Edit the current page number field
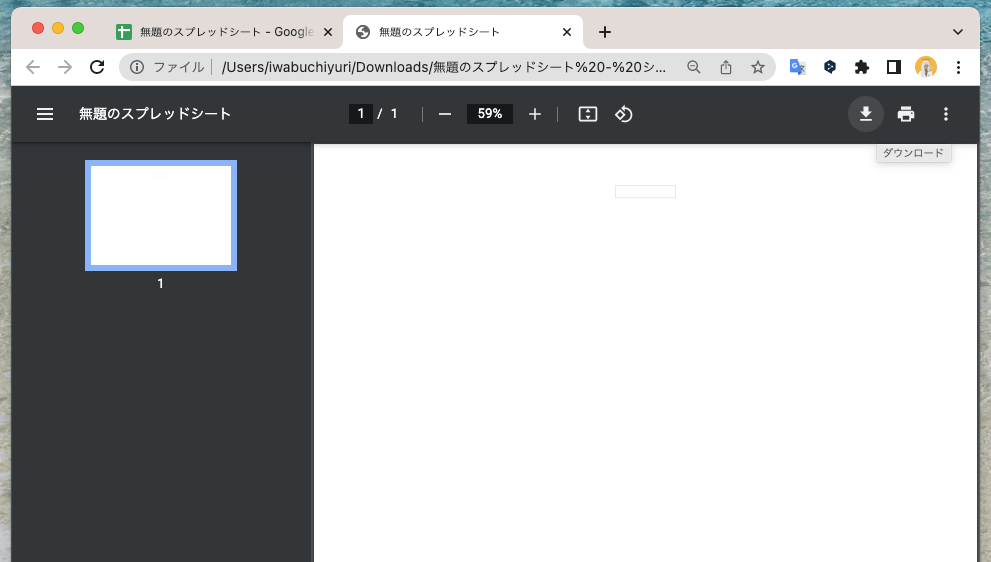This screenshot has width=991, height=562. click(x=361, y=114)
